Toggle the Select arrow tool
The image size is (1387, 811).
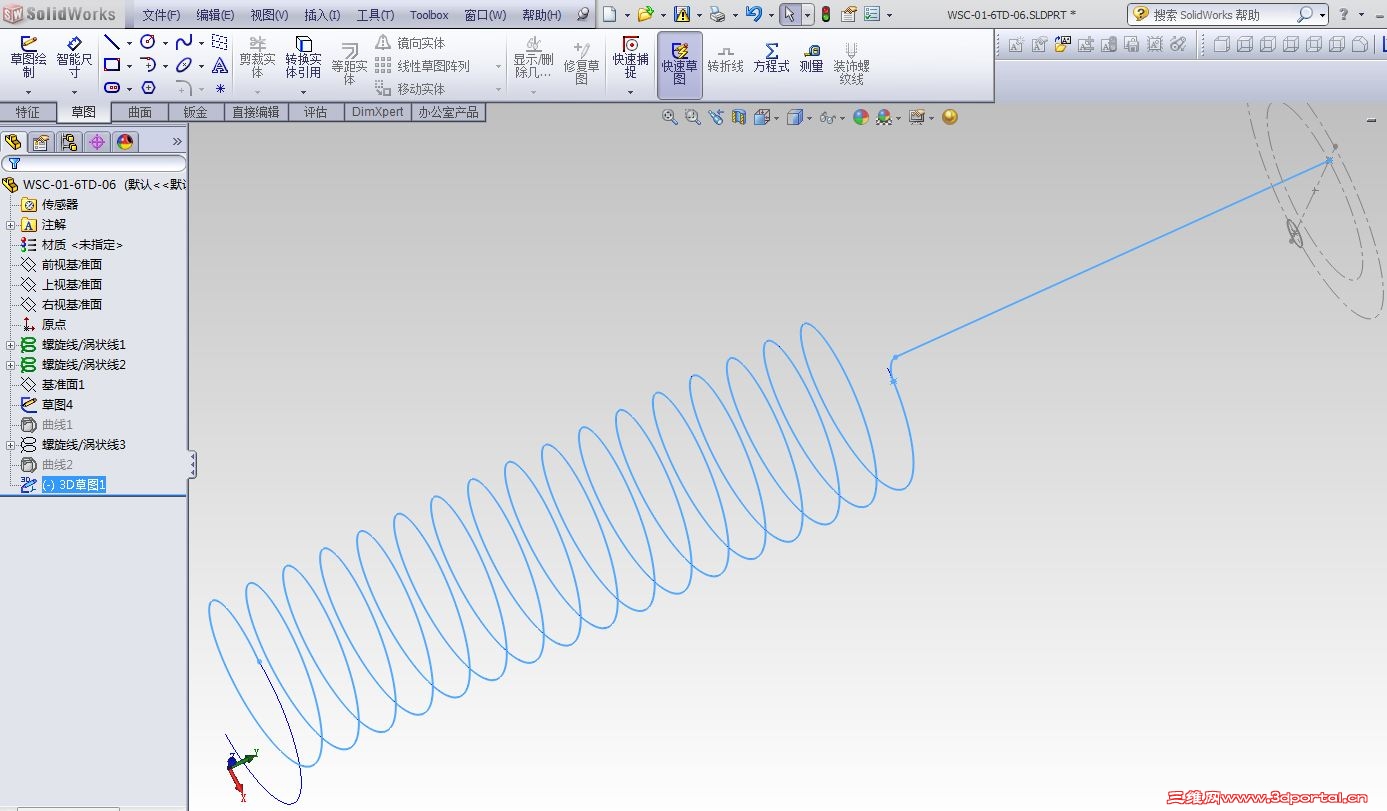[790, 14]
